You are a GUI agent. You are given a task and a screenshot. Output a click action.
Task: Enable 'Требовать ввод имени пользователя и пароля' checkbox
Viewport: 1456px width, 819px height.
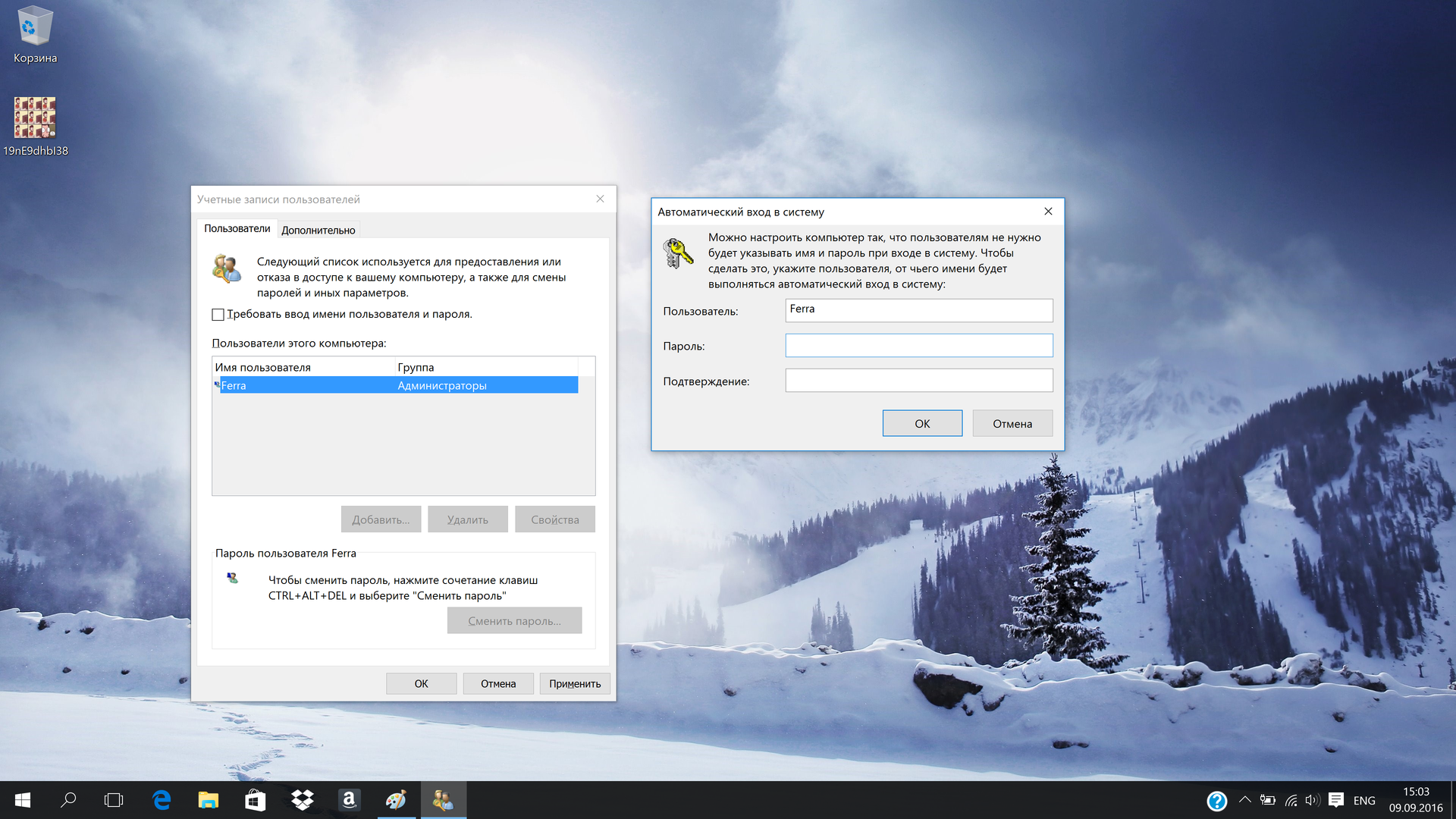[x=218, y=314]
